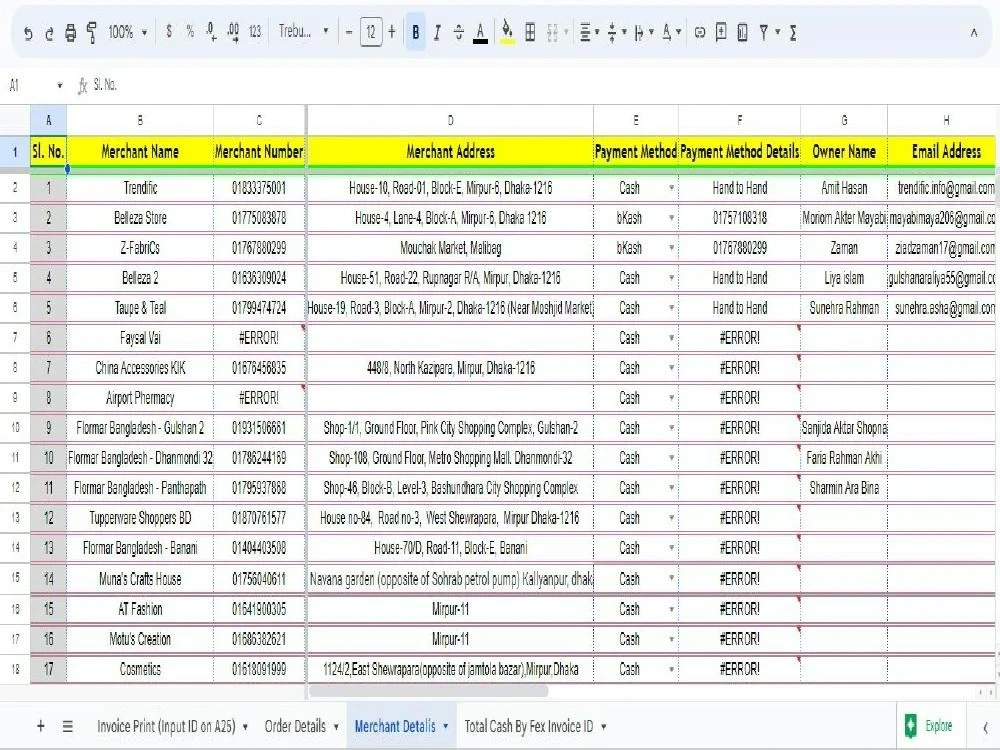Open horizontal align dropdown
Viewport: 1000px width, 750px height.
click(589, 32)
